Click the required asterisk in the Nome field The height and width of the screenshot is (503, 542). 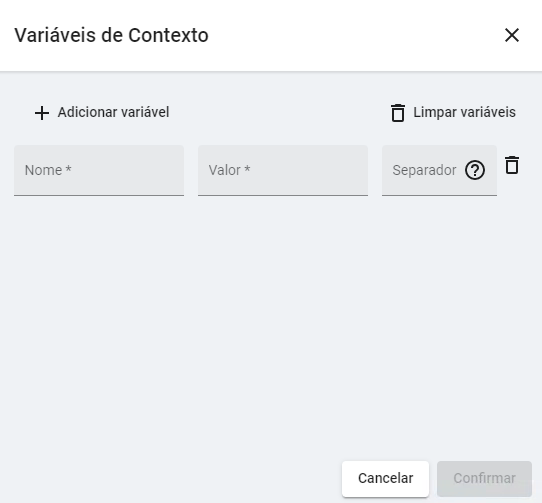point(68,169)
